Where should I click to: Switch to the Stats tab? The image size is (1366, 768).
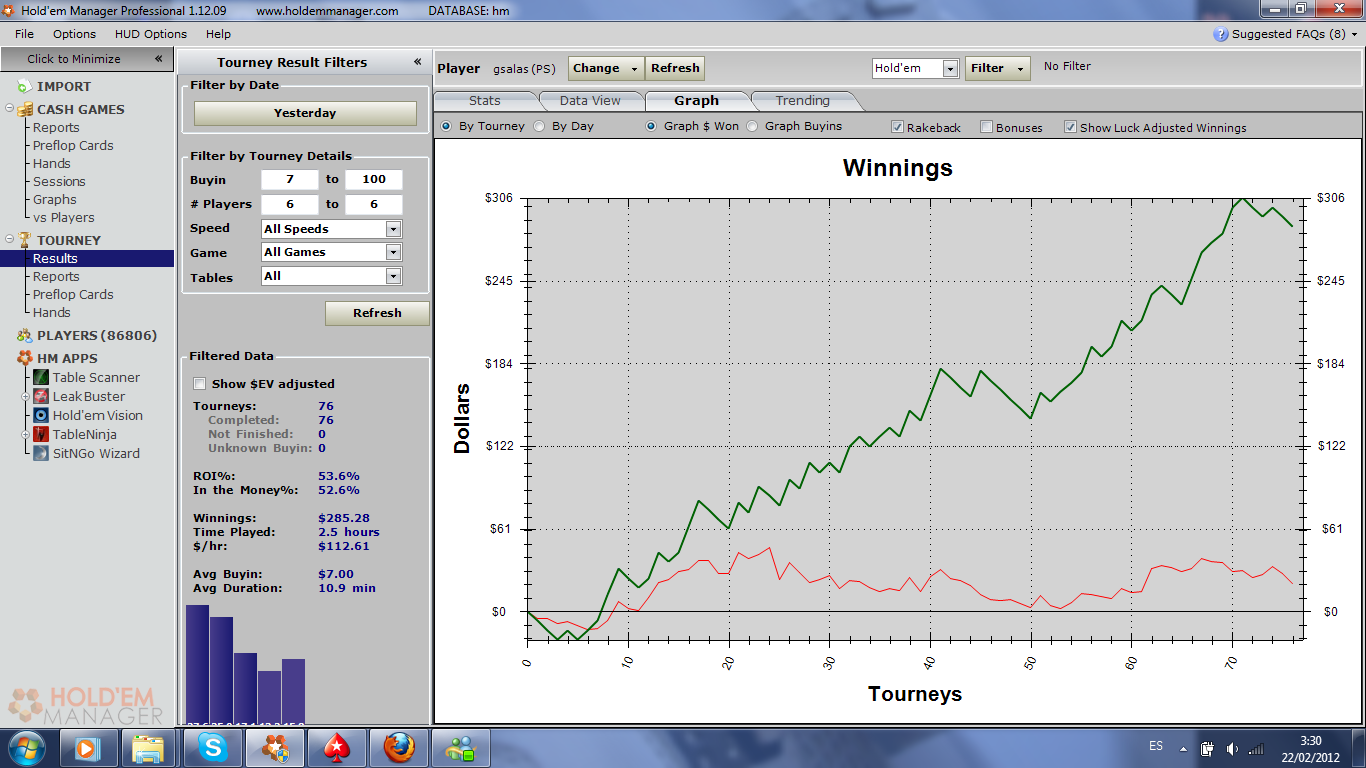485,100
